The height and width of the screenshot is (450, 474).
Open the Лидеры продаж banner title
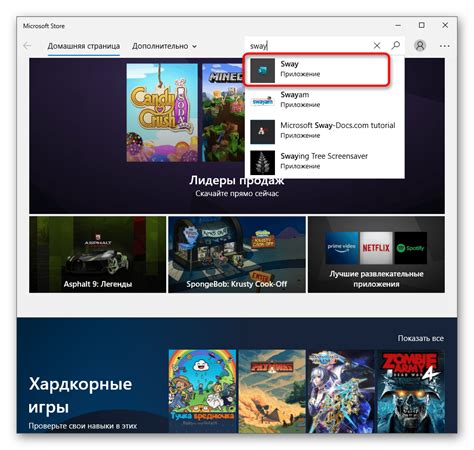click(x=237, y=181)
